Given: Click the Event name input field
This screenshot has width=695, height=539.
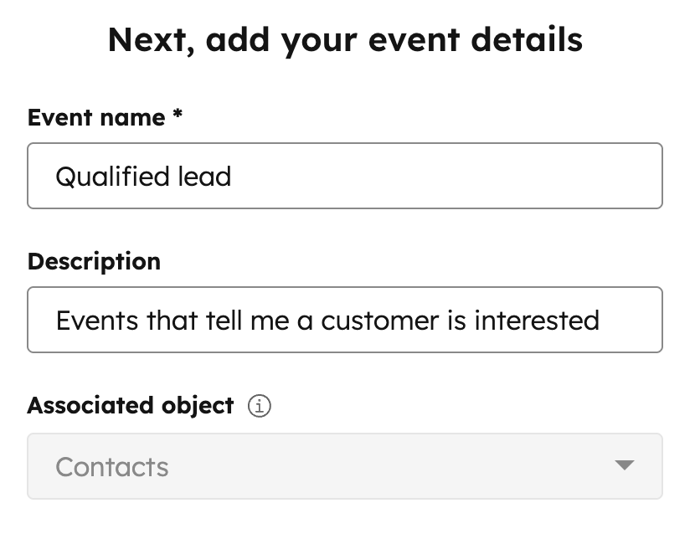Looking at the screenshot, I should point(344,176).
